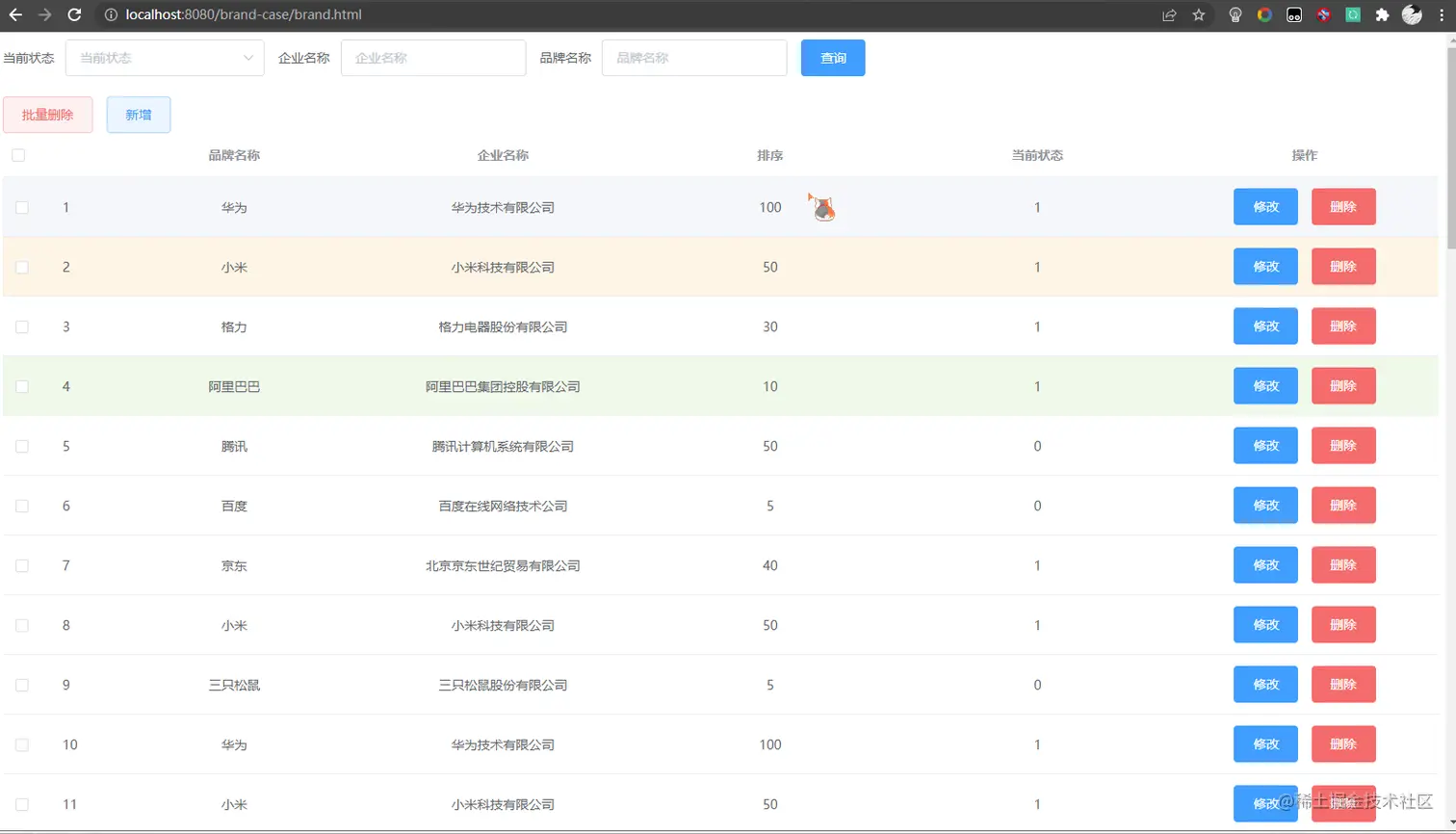Click 修改 for 京东 row
Viewport: 1456px width, 834px height.
point(1265,565)
